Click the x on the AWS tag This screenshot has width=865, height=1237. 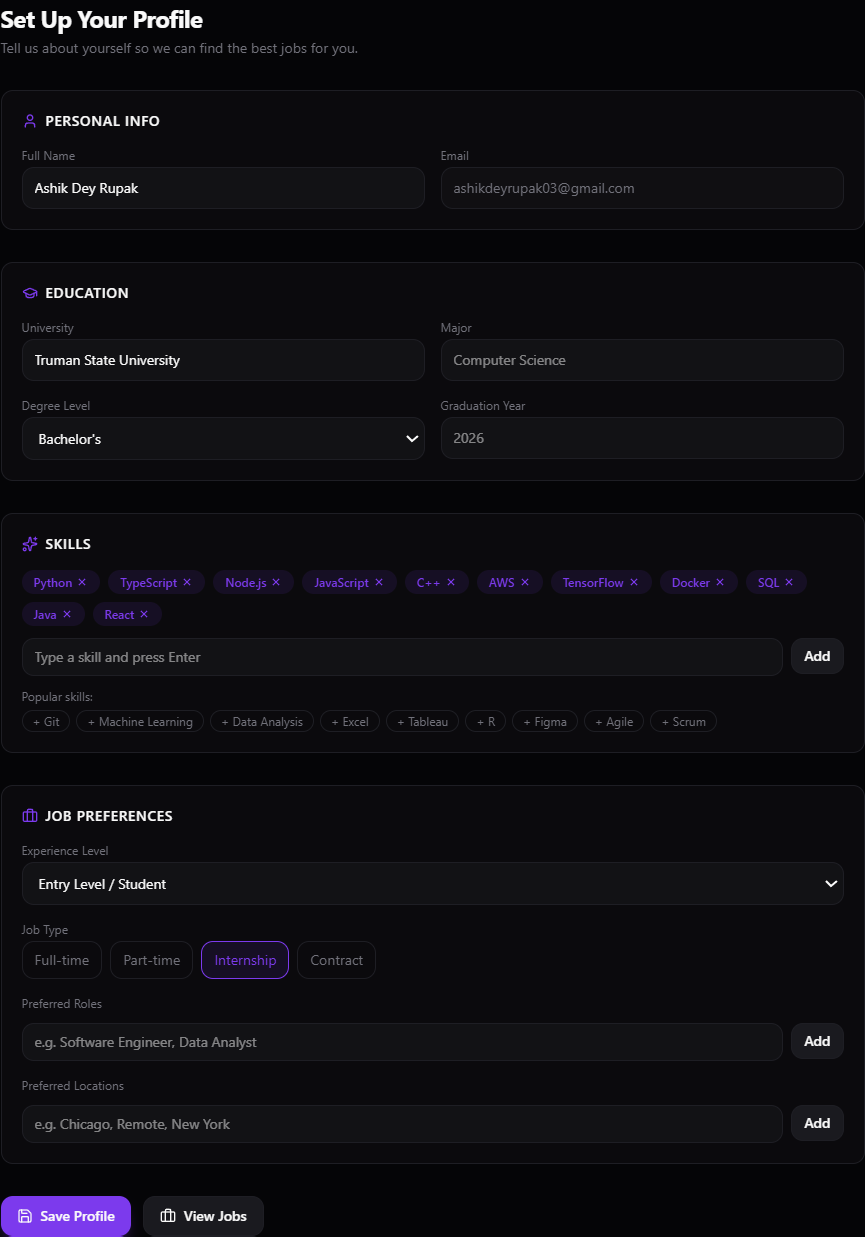(525, 582)
